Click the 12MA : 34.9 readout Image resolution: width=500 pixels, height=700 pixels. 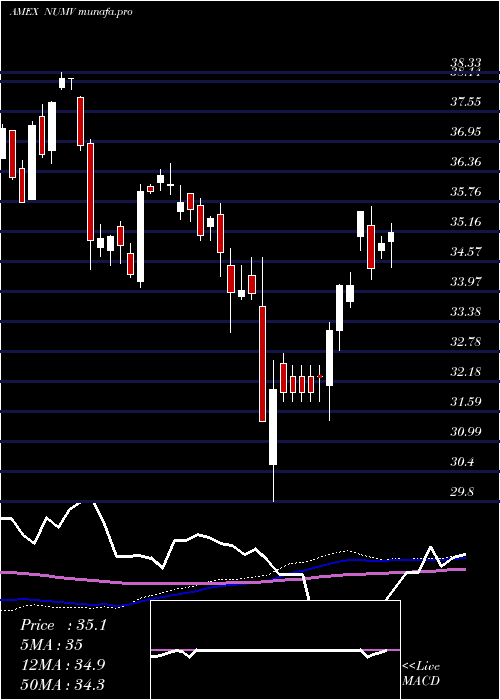pos(62,664)
